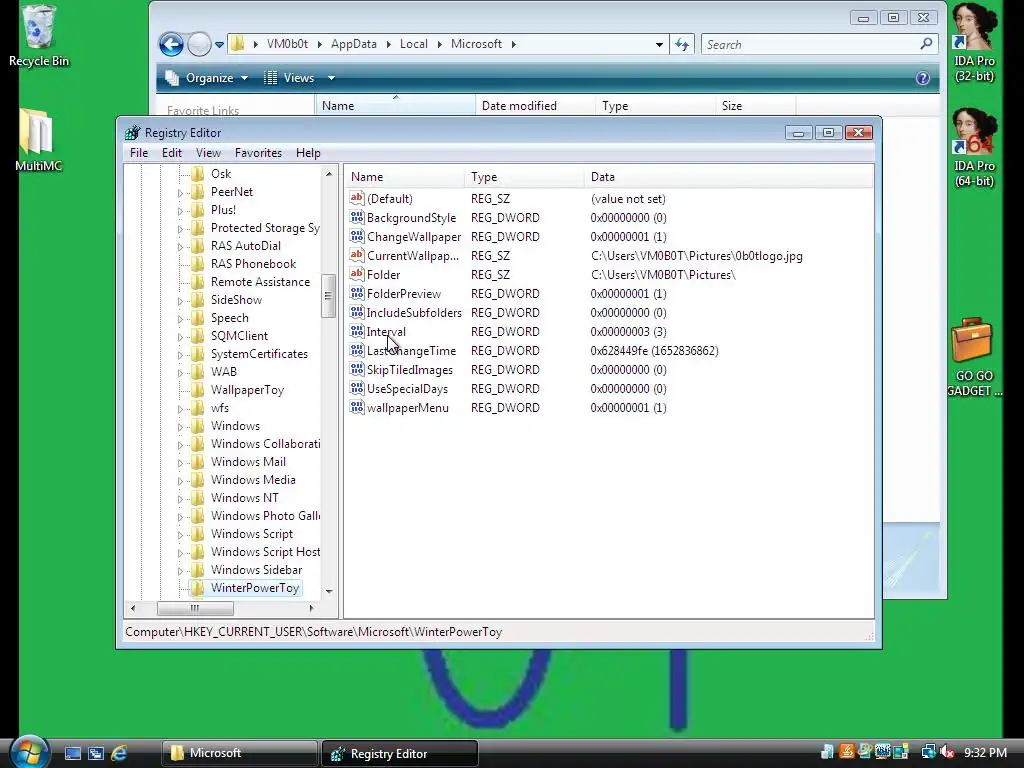
Task: Click the Explorer Forward arrow button
Action: tap(199, 44)
